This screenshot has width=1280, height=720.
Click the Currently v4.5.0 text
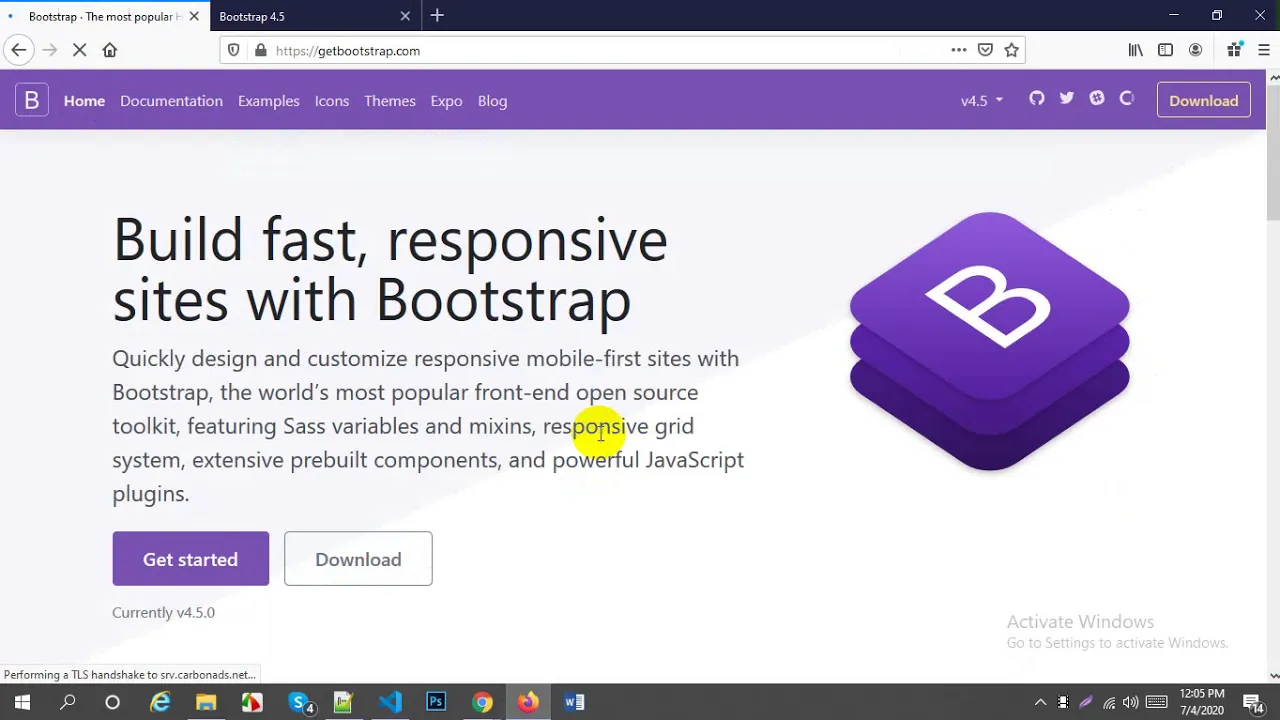point(163,612)
